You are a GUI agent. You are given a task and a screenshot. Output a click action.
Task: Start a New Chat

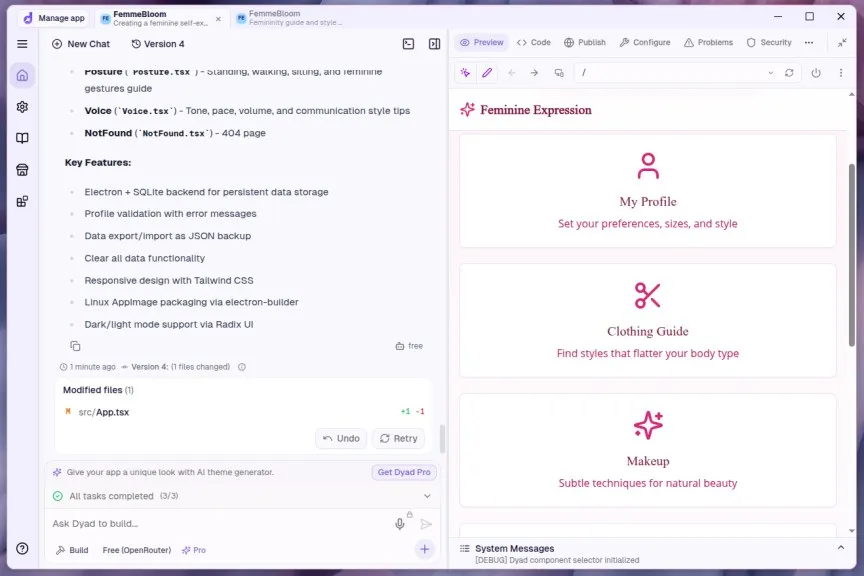(81, 44)
